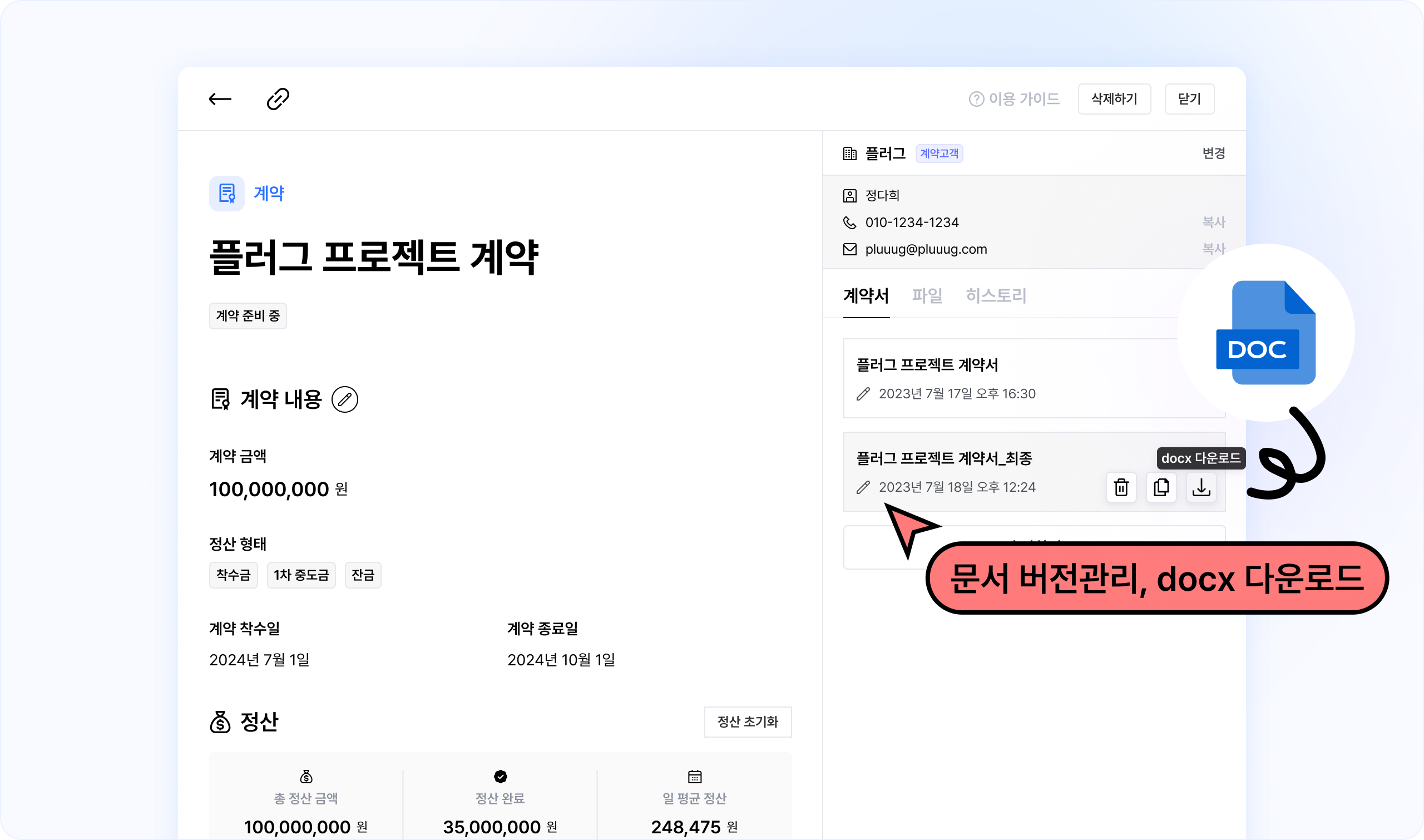This screenshot has height=840, width=1424.
Task: Copy the pluuug@pluuug.com email address
Action: 1213,249
